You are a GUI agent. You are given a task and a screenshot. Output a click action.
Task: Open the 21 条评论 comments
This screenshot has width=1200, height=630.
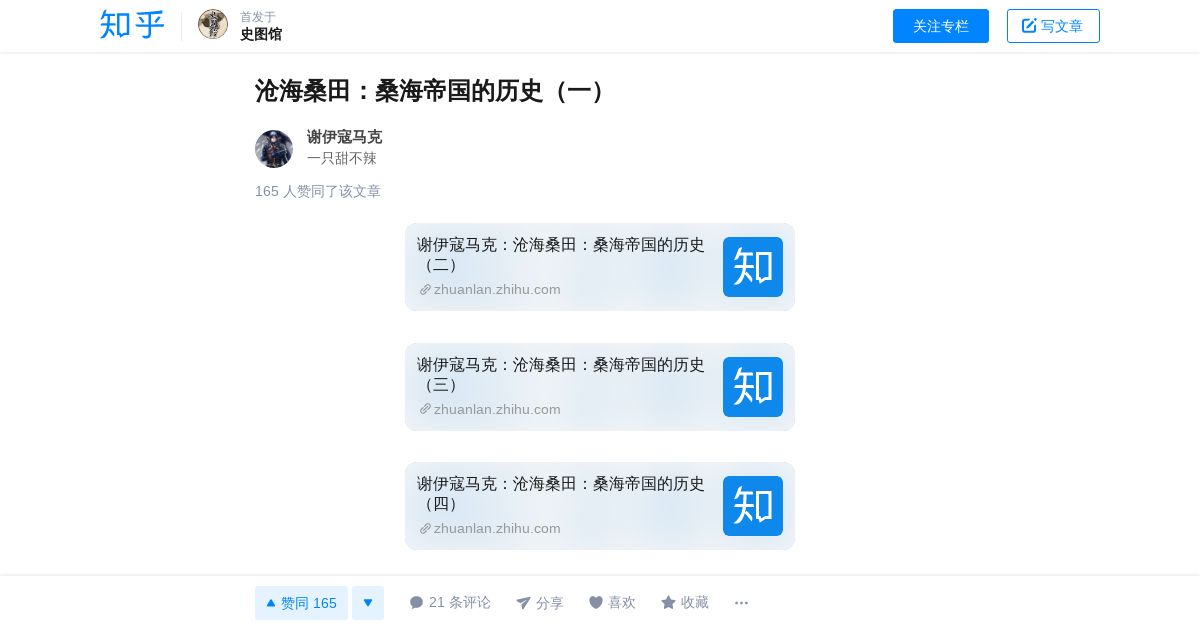tap(450, 603)
